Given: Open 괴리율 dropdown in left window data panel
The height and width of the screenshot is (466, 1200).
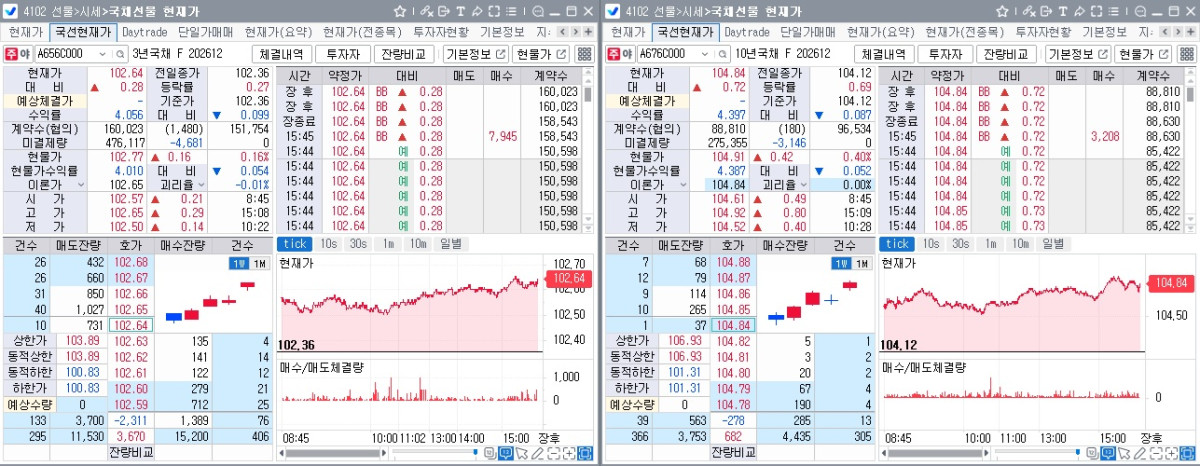Looking at the screenshot, I should click(x=199, y=185).
